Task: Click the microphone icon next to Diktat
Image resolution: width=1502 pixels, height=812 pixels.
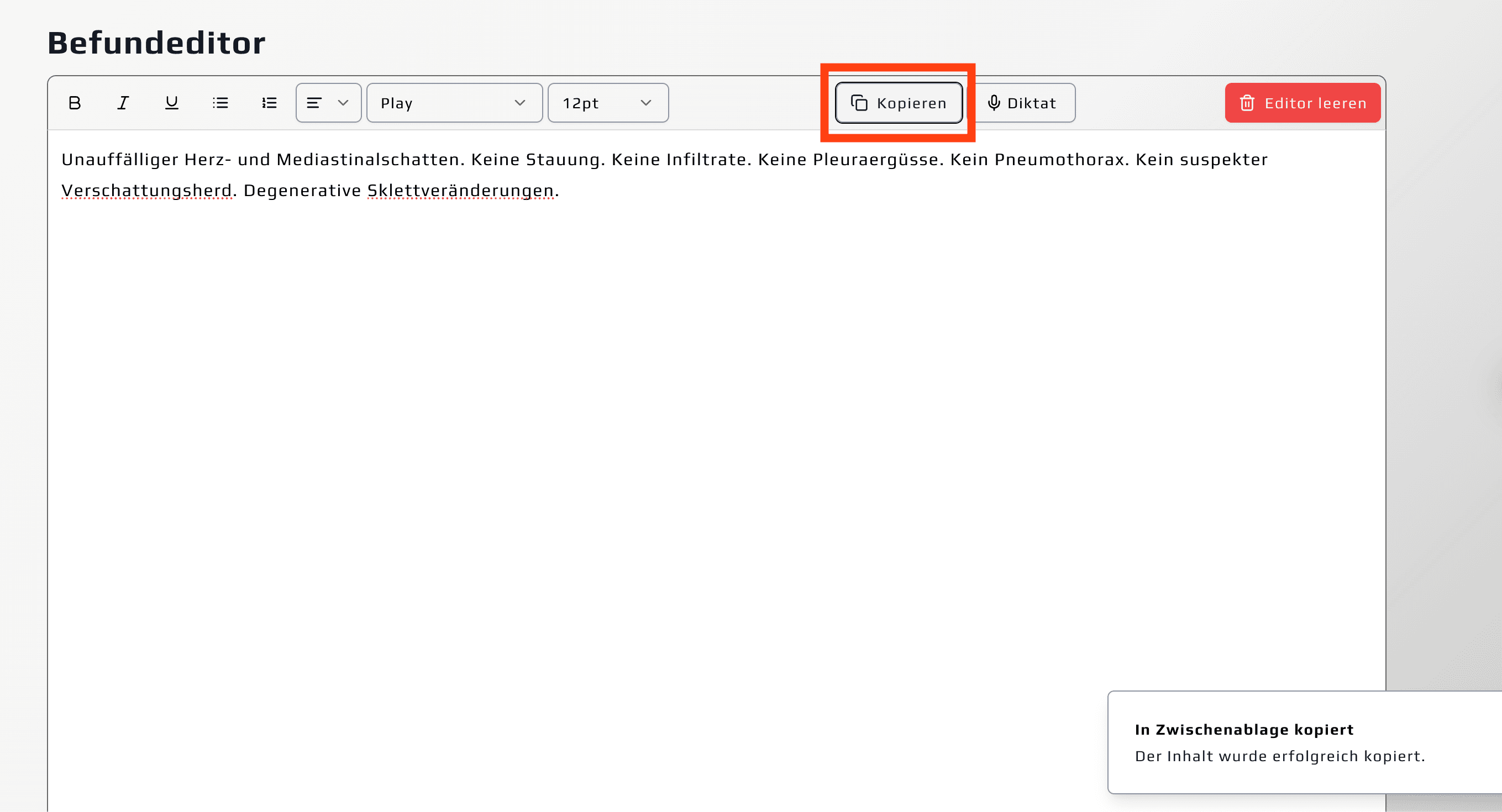Action: coord(994,103)
